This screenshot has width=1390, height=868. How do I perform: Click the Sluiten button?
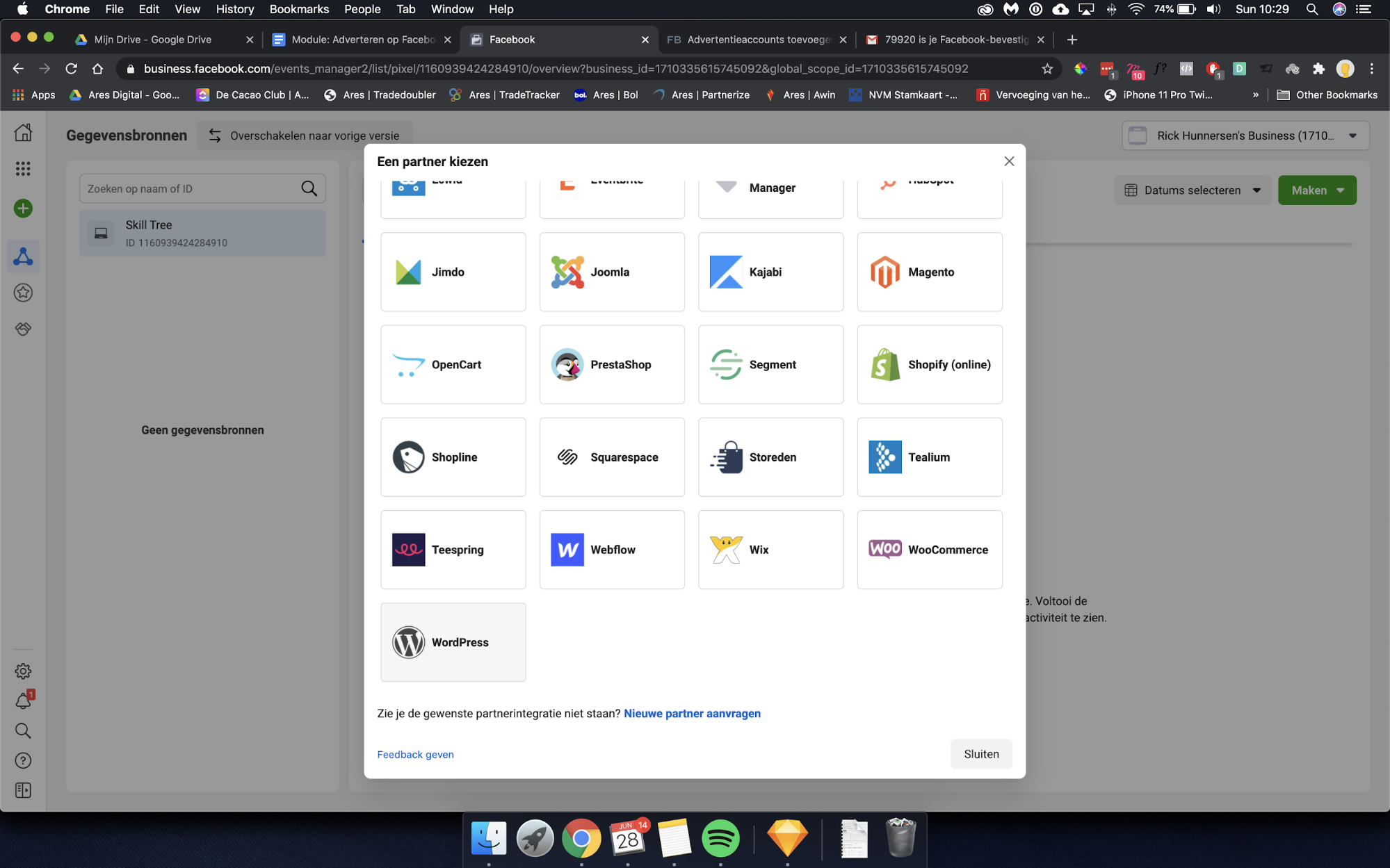point(981,754)
